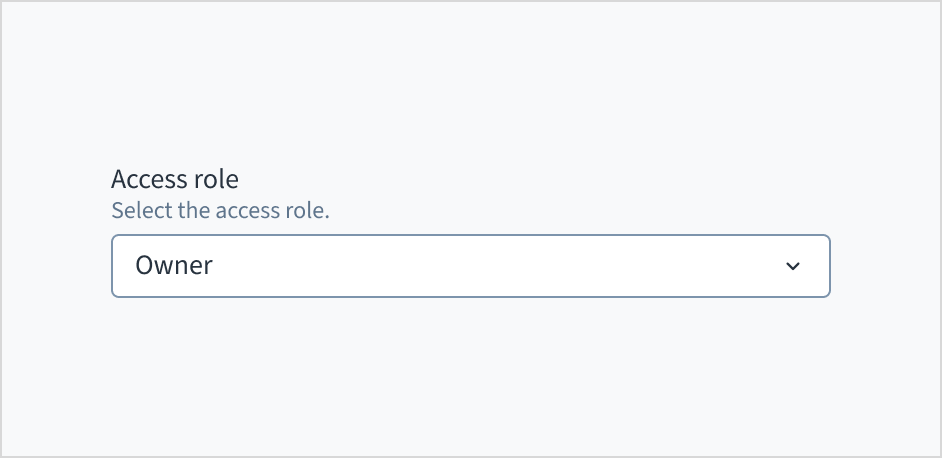942x458 pixels.
Task: Click the small caret at the select's right edge
Action: click(793, 266)
